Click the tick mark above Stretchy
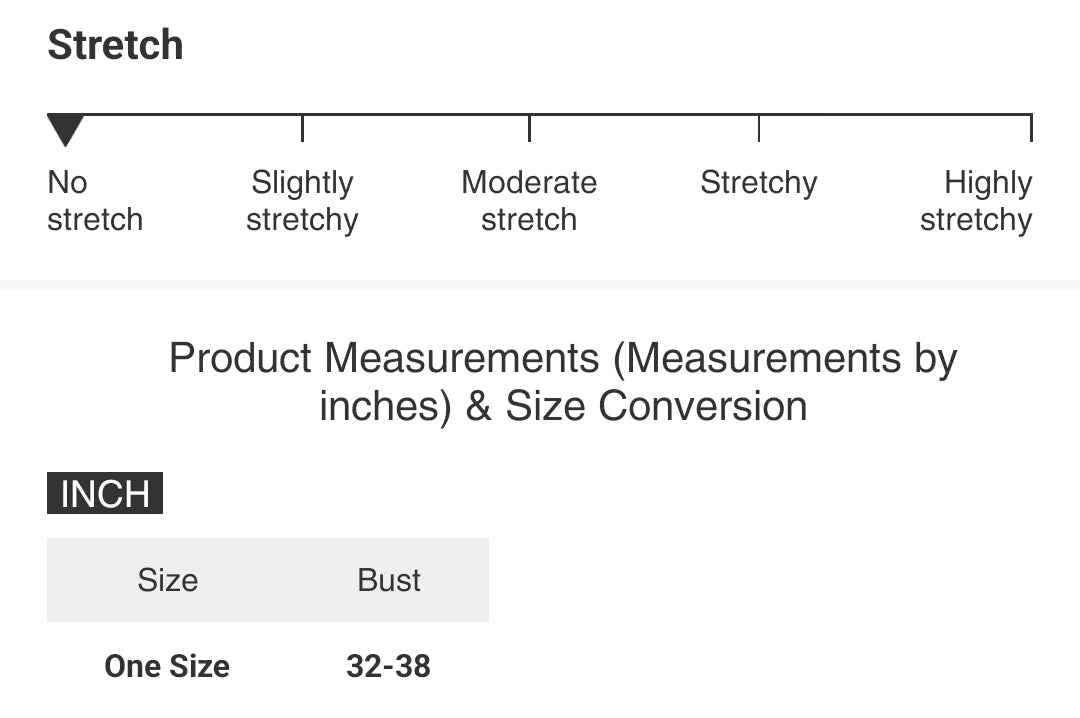Viewport: 1080px width, 718px height. click(x=759, y=128)
